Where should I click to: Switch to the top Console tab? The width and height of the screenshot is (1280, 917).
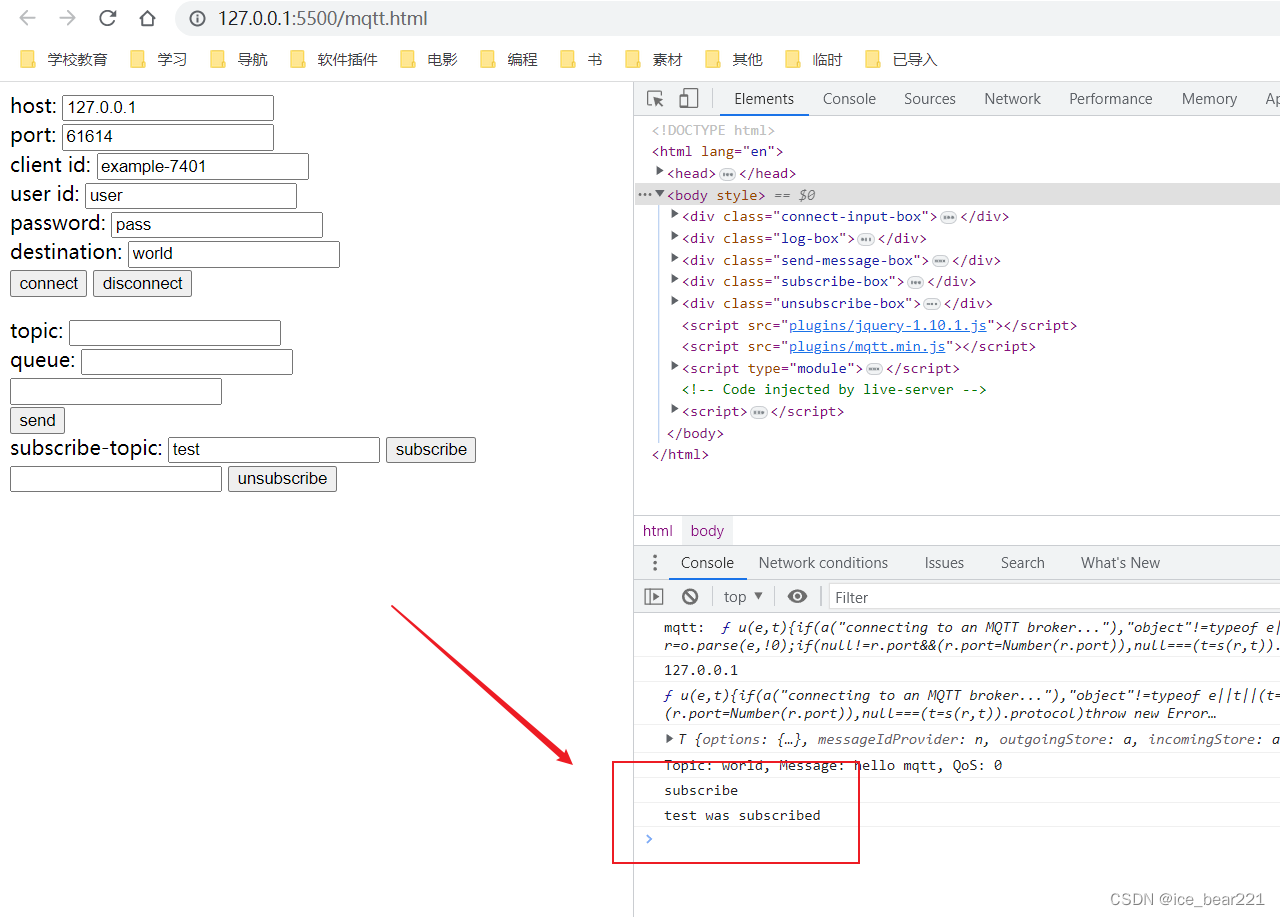(849, 98)
